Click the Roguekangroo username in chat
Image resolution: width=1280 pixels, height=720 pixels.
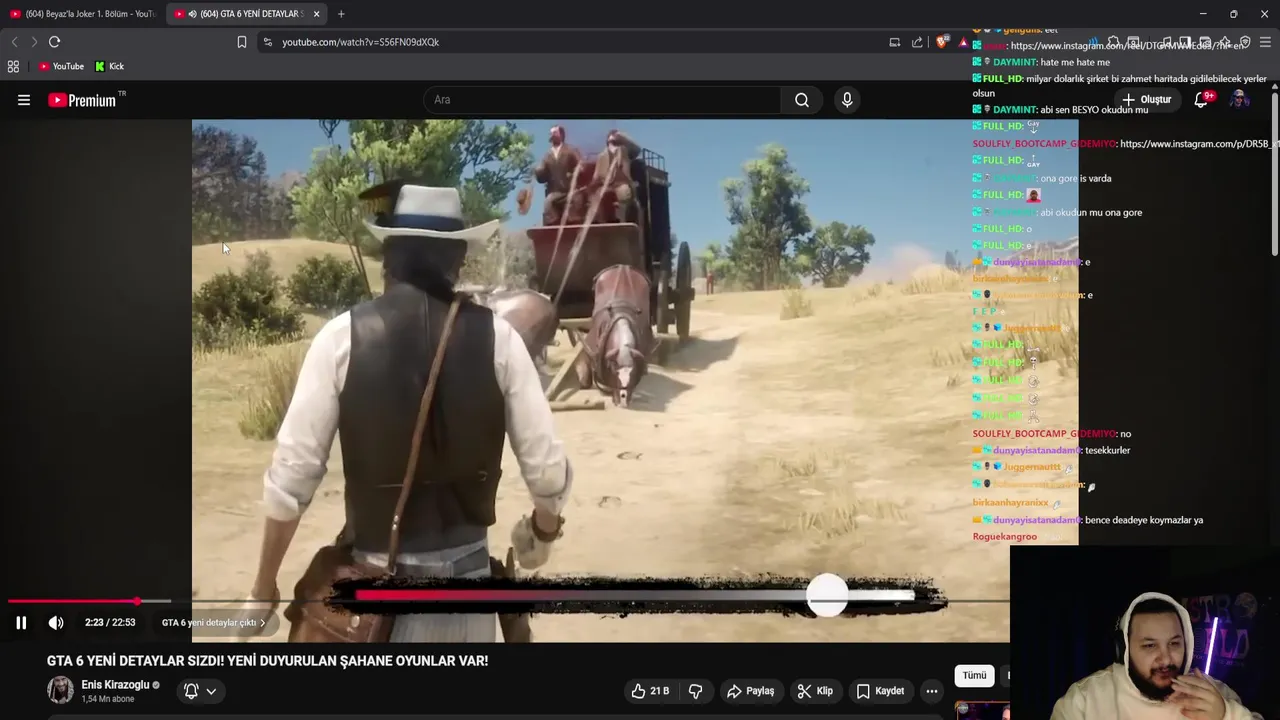coord(1005,537)
